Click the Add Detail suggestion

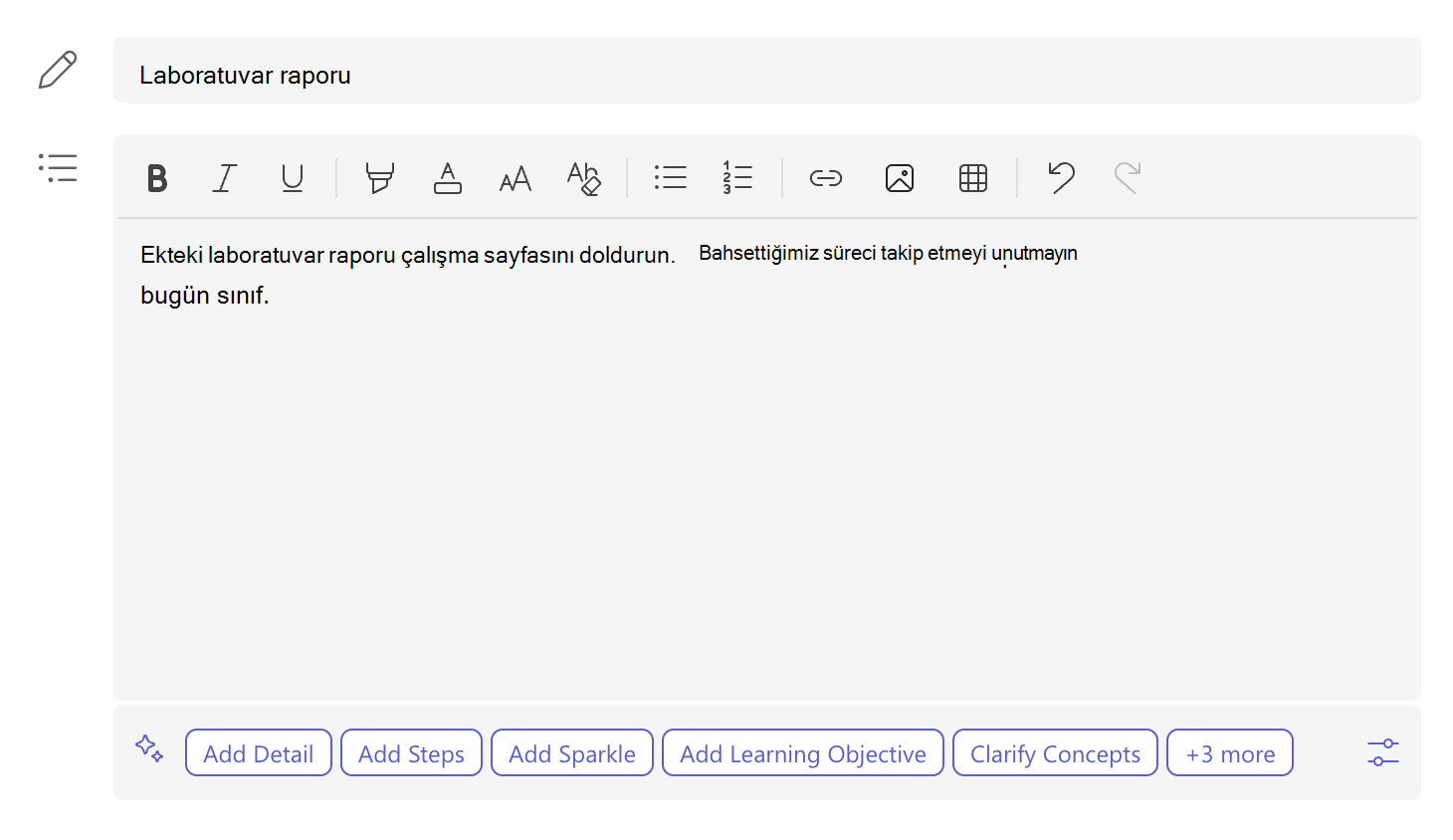259,753
